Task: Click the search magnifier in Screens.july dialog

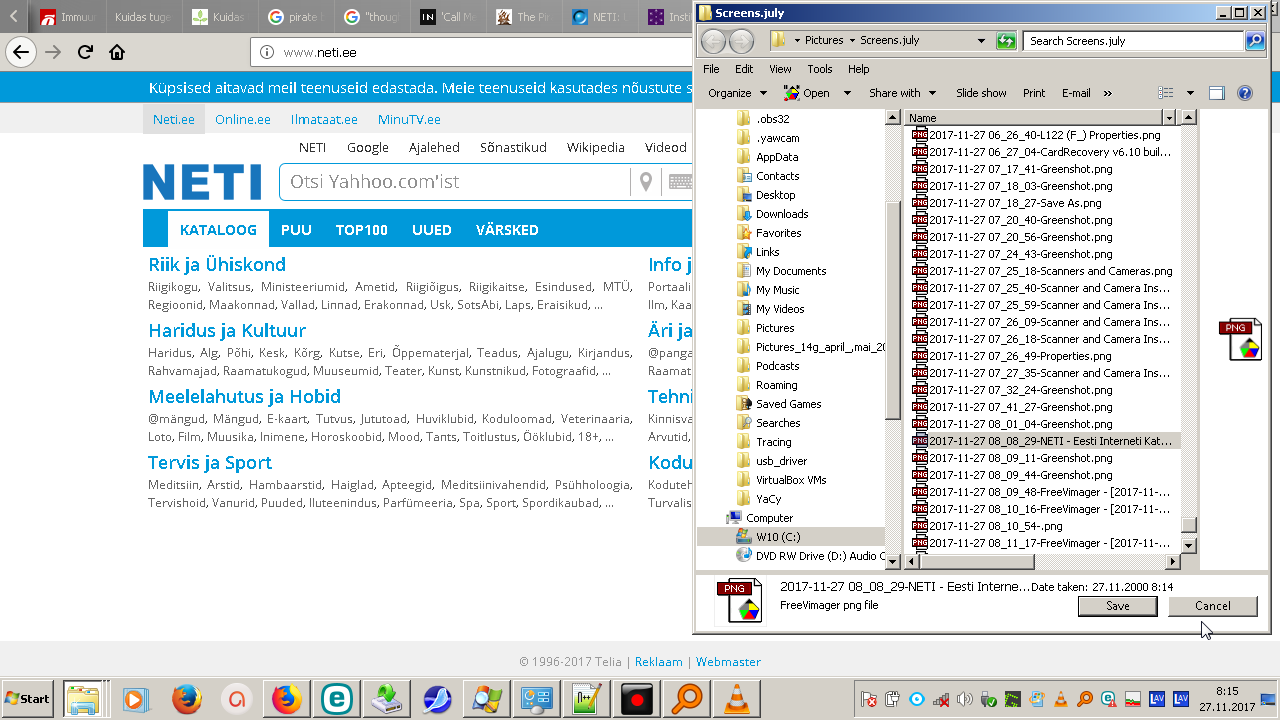Action: (x=1254, y=41)
